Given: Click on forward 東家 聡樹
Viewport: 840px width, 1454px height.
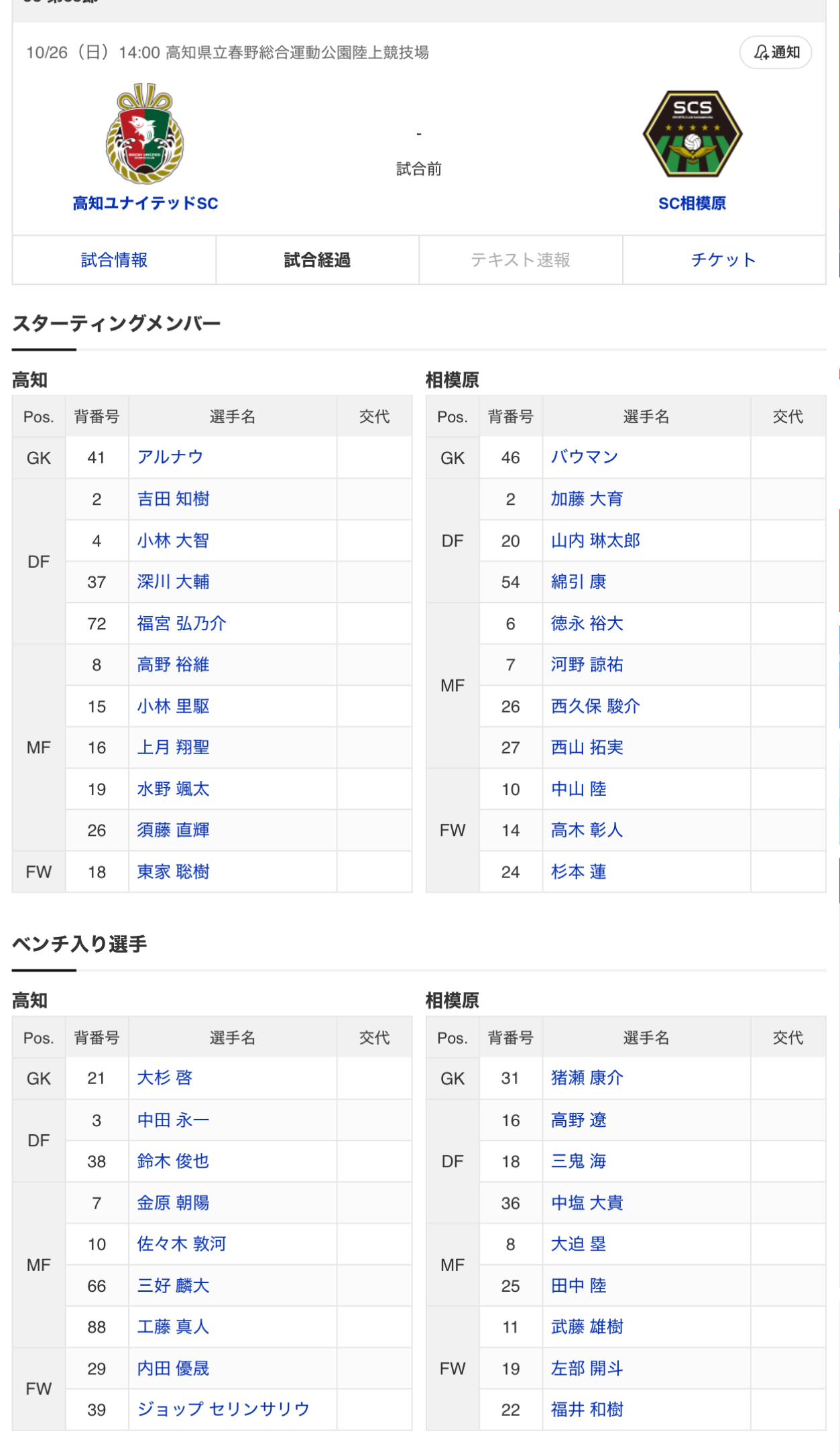Looking at the screenshot, I should point(173,871).
